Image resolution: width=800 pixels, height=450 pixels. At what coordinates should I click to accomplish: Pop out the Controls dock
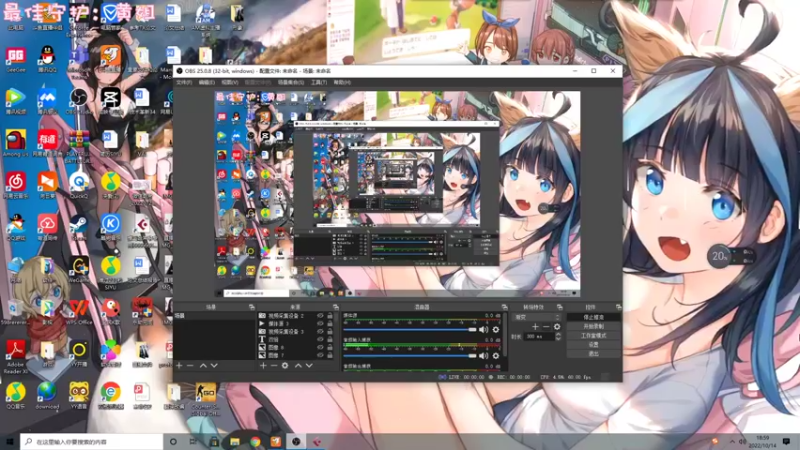point(618,307)
